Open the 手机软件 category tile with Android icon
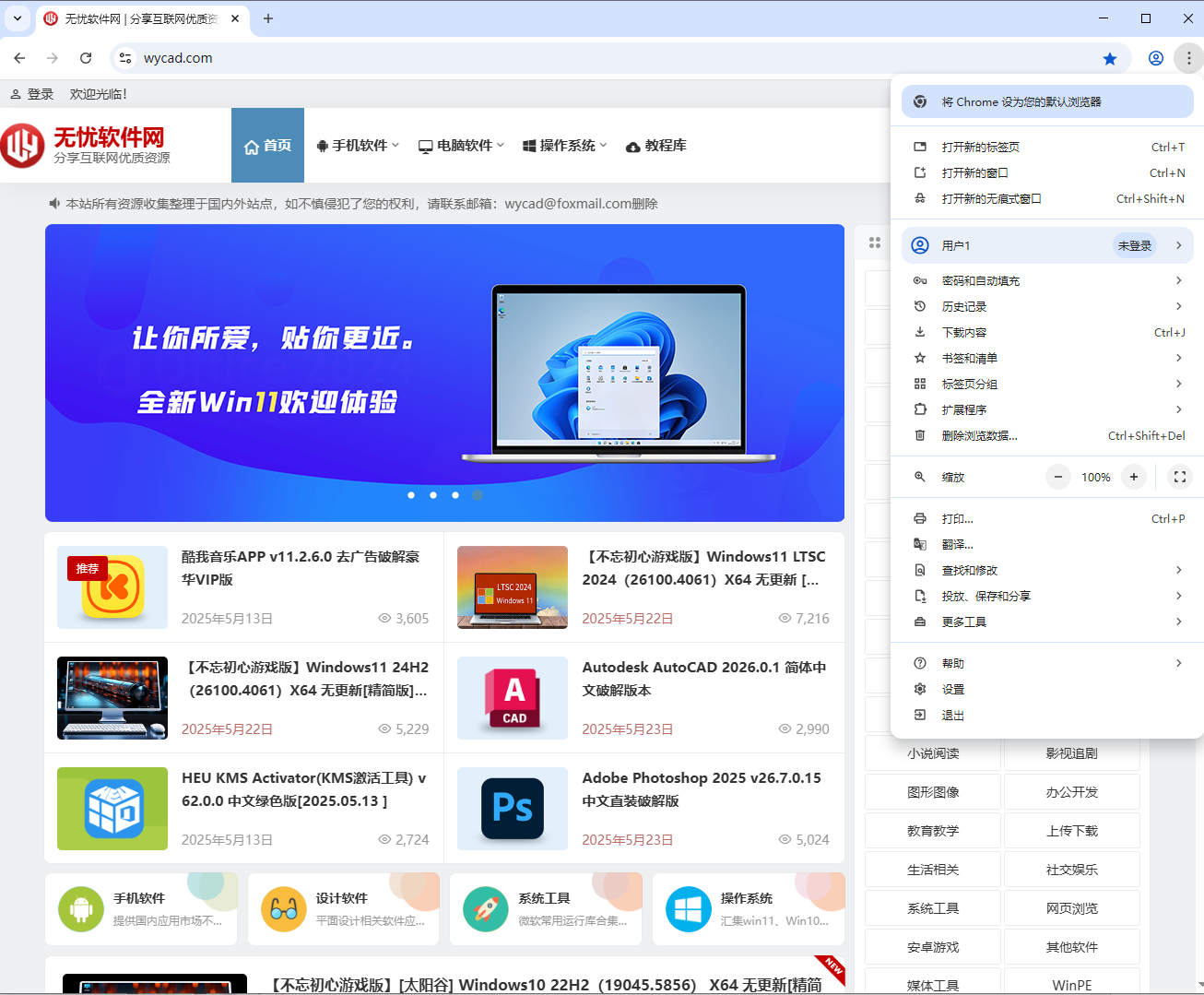The width and height of the screenshot is (1204, 995). [x=140, y=908]
